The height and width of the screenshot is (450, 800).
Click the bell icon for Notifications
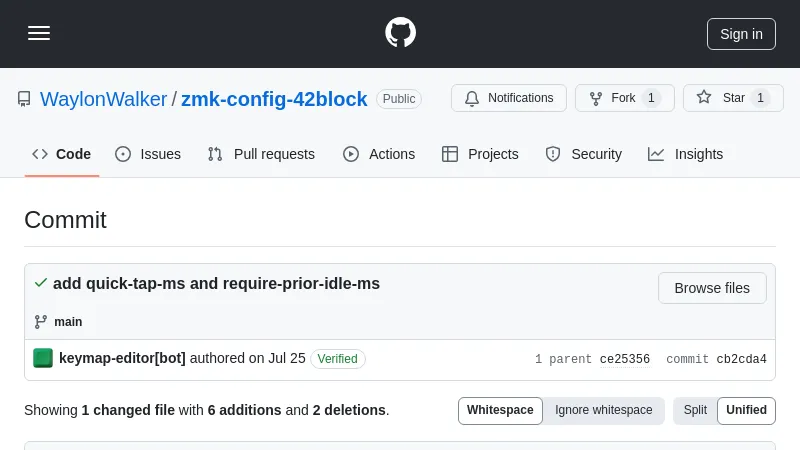pos(472,98)
